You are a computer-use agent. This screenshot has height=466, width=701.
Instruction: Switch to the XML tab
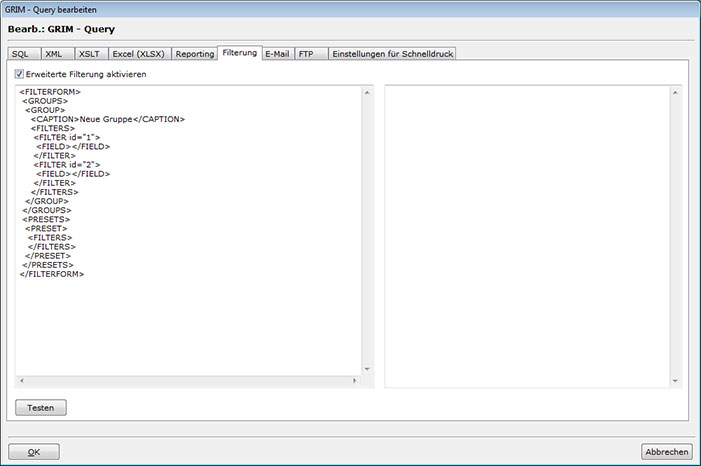[x=54, y=54]
